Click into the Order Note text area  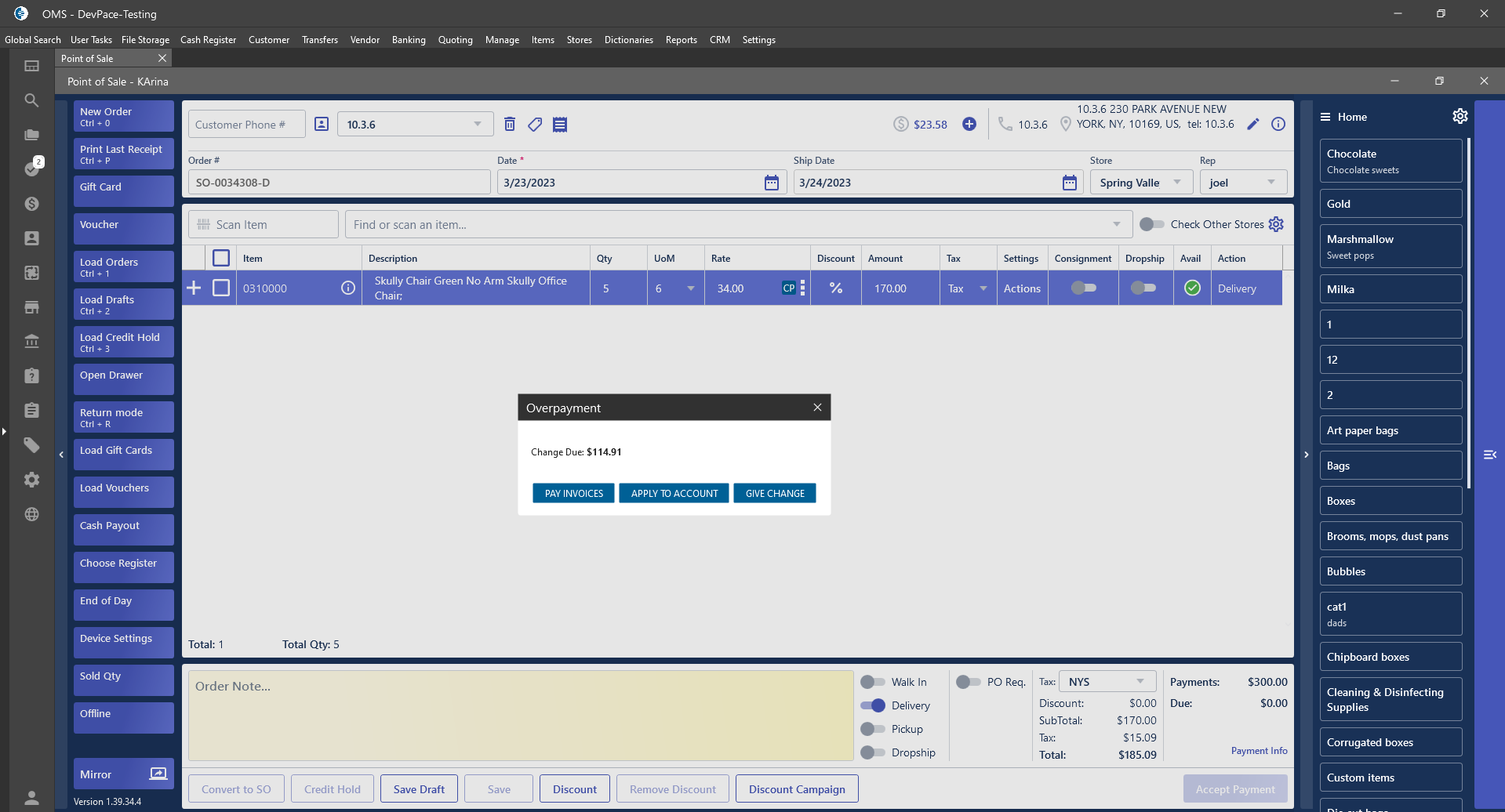tap(521, 715)
